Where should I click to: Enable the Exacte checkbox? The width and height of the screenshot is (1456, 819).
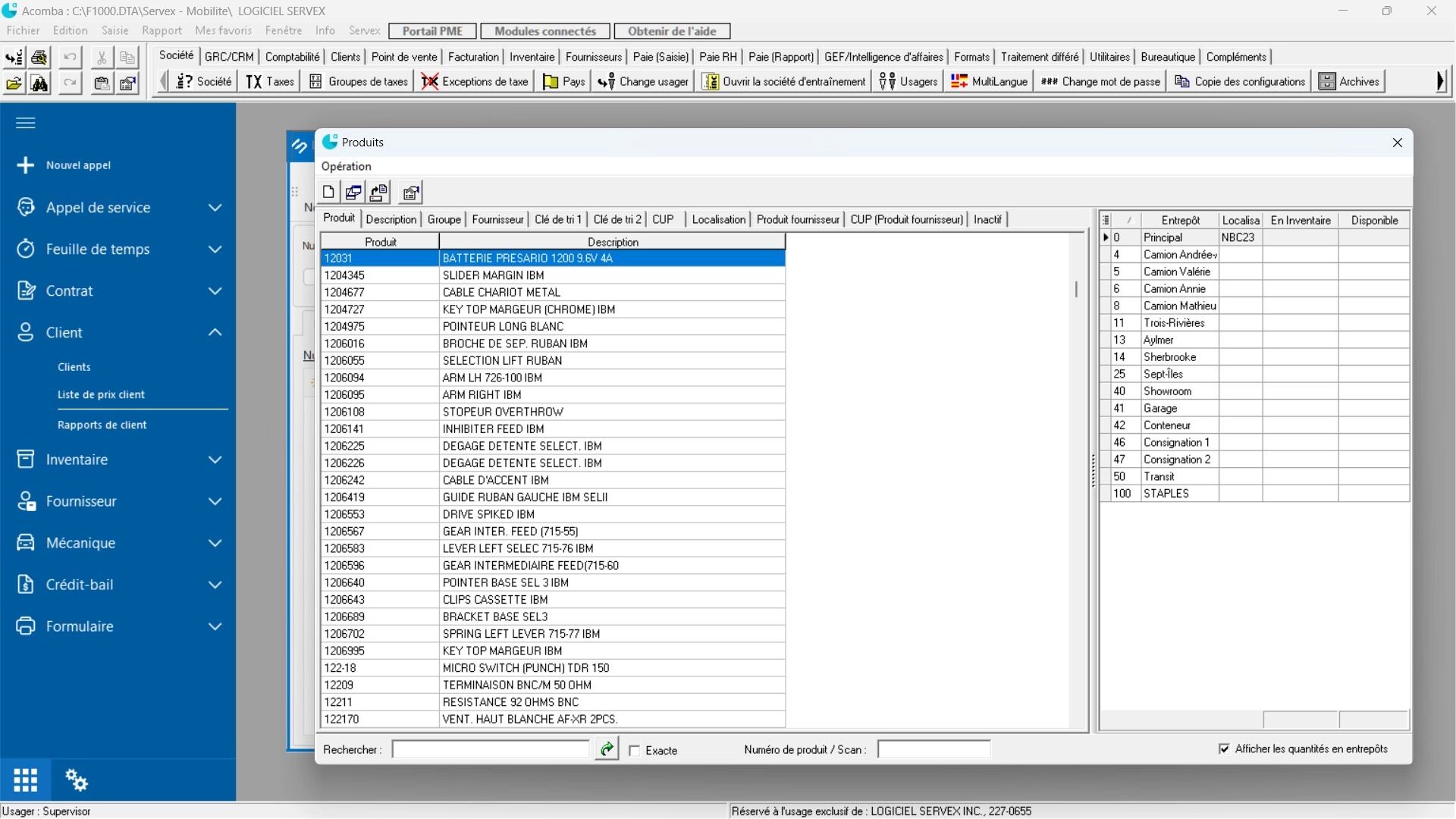[635, 751]
